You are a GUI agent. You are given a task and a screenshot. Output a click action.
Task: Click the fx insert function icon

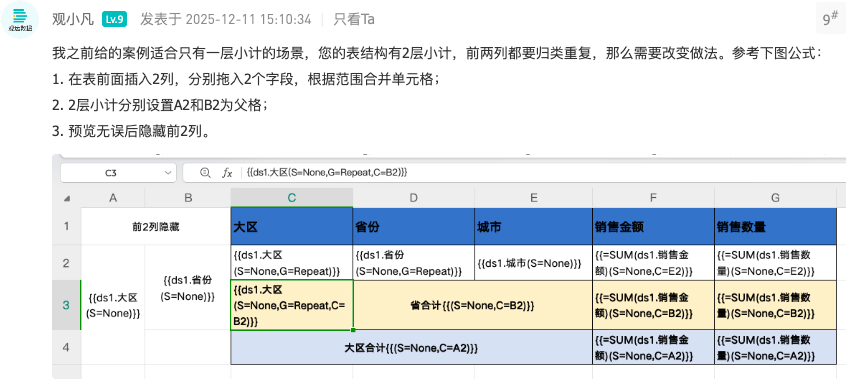pyautogui.click(x=227, y=173)
